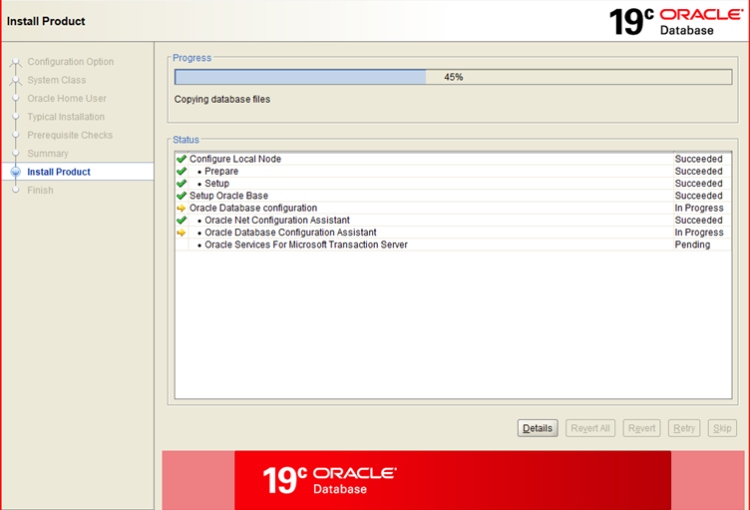Image resolution: width=750 pixels, height=510 pixels.
Task: Click active step bullet for Install Product
Action: point(15,172)
